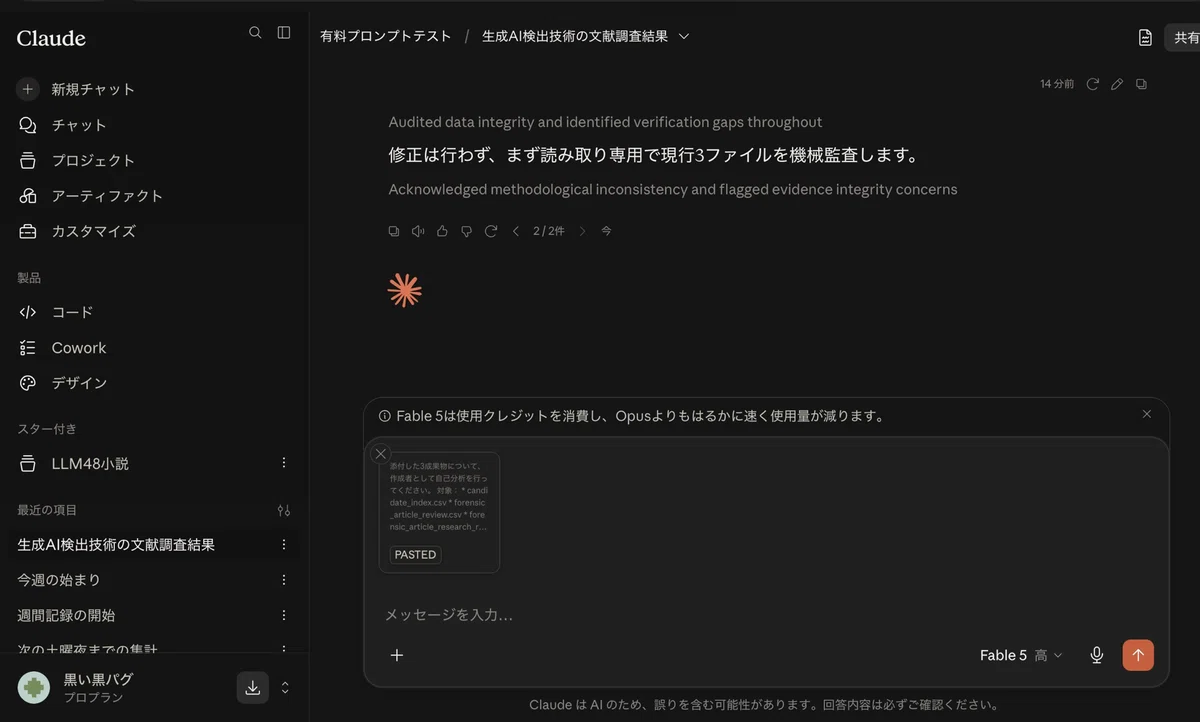Open the PASTED text attachment preview
The image size is (1200, 722).
(x=439, y=513)
